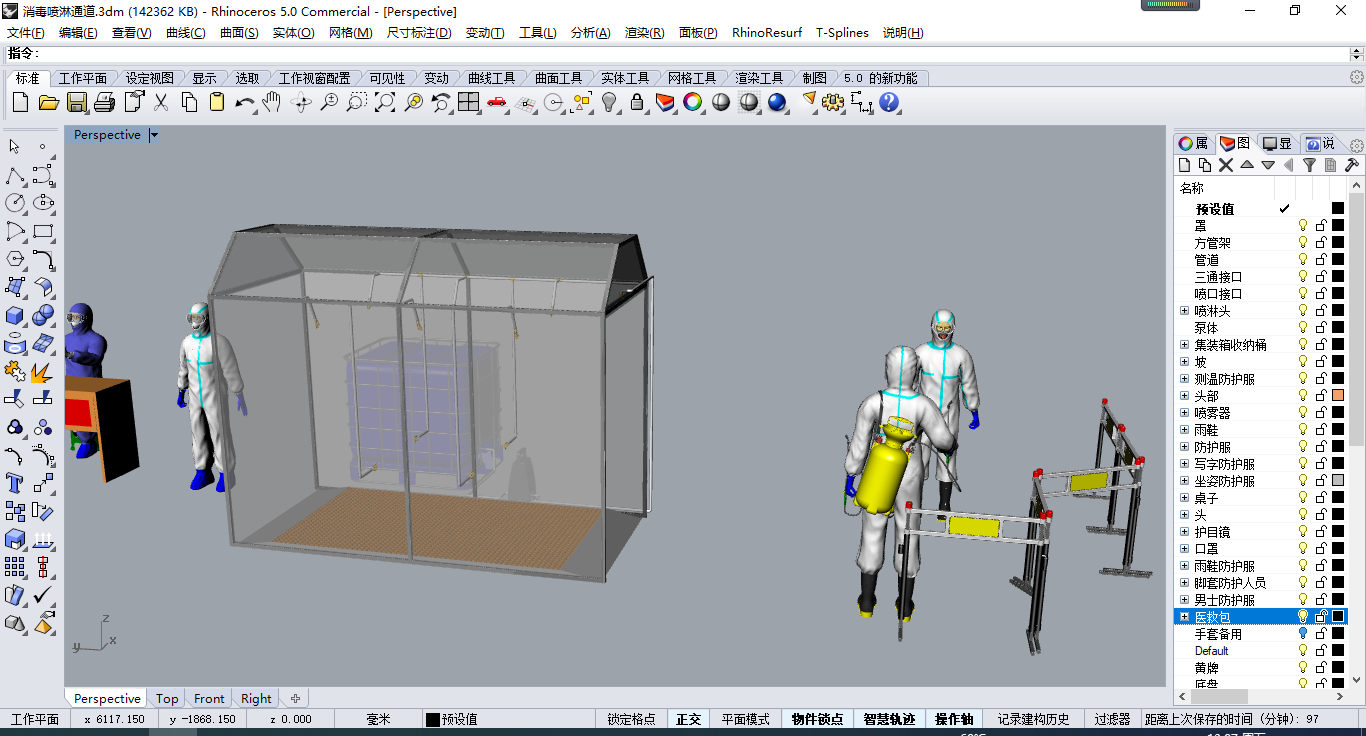Expand the 头部 layer node
Screen dimensions: 1366x736
tap(1185, 396)
